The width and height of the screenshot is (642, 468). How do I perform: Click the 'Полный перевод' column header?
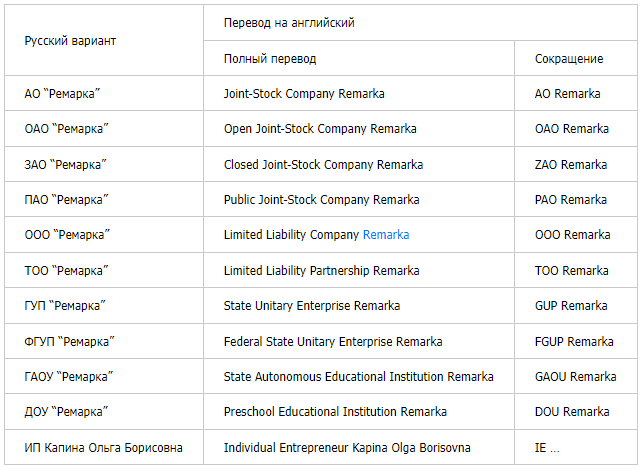pos(269,59)
